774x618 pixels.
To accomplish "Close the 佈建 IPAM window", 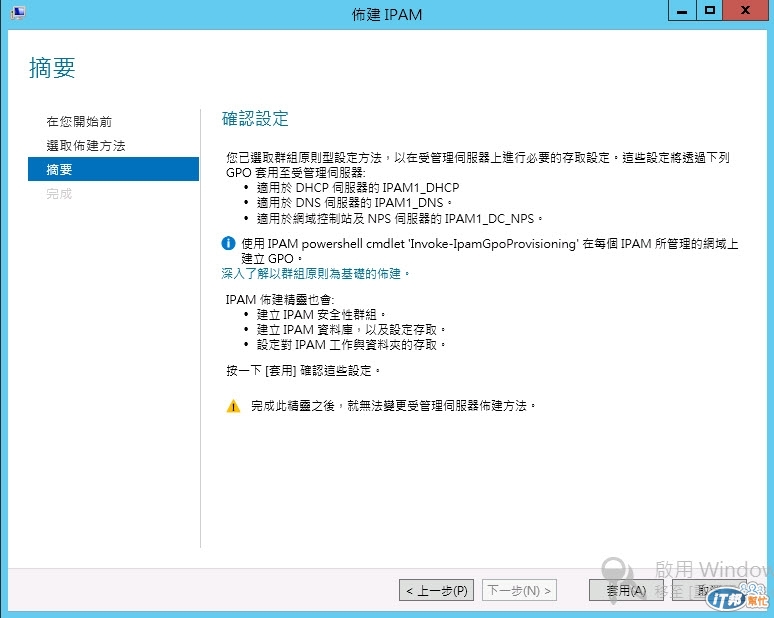I will coord(745,10).
